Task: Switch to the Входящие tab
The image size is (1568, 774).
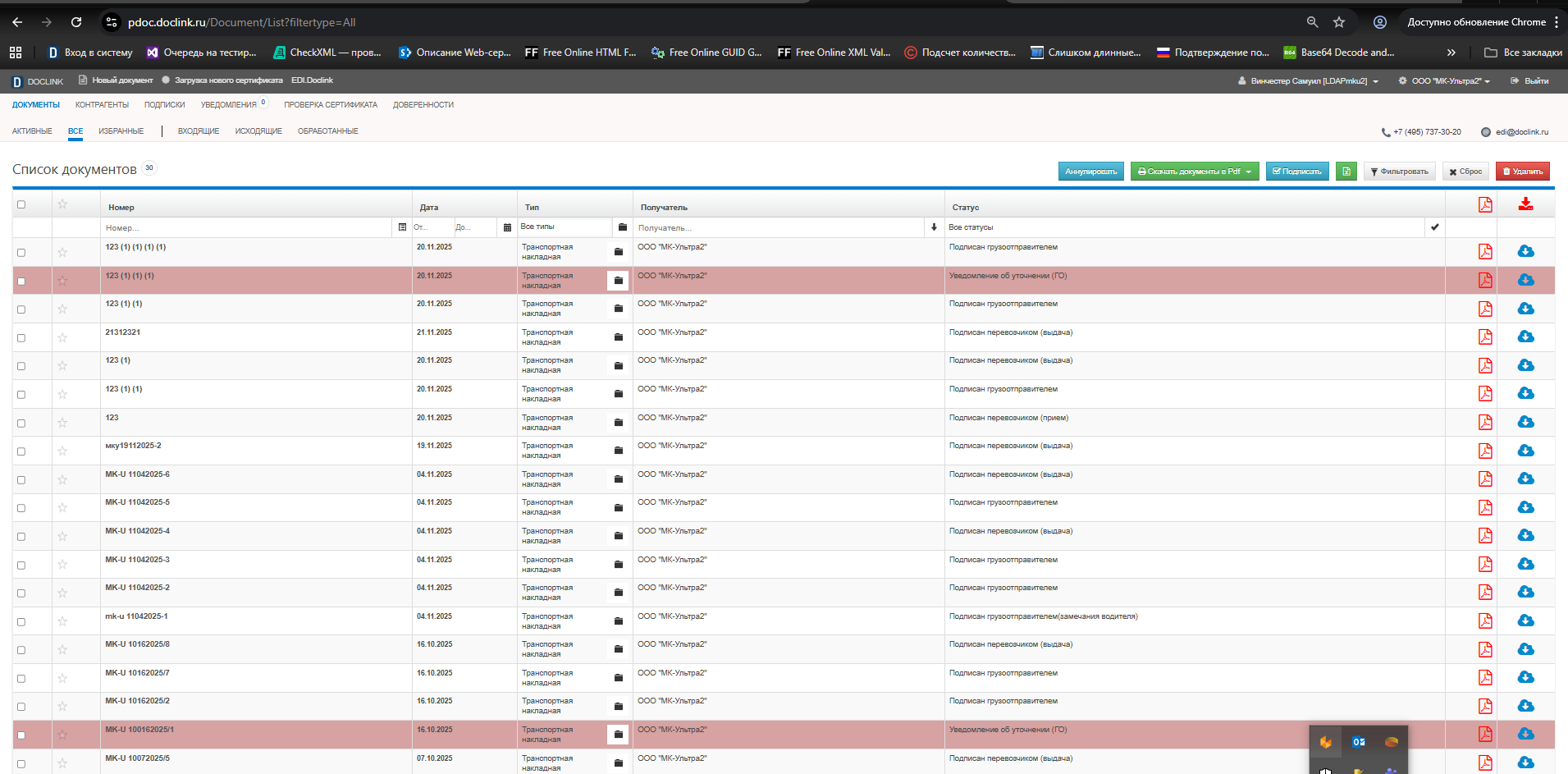Action: (199, 131)
